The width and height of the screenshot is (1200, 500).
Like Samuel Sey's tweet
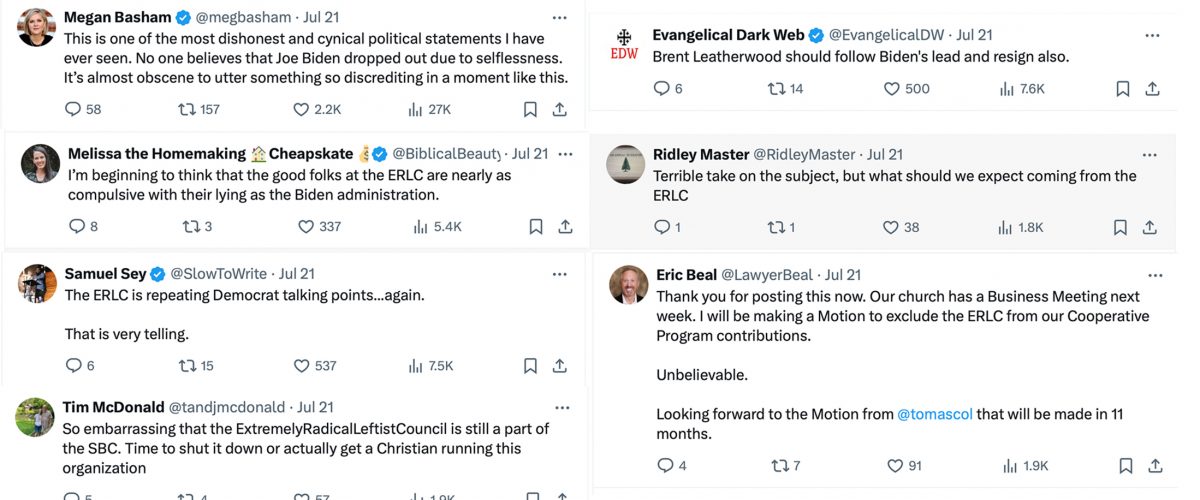(x=302, y=366)
